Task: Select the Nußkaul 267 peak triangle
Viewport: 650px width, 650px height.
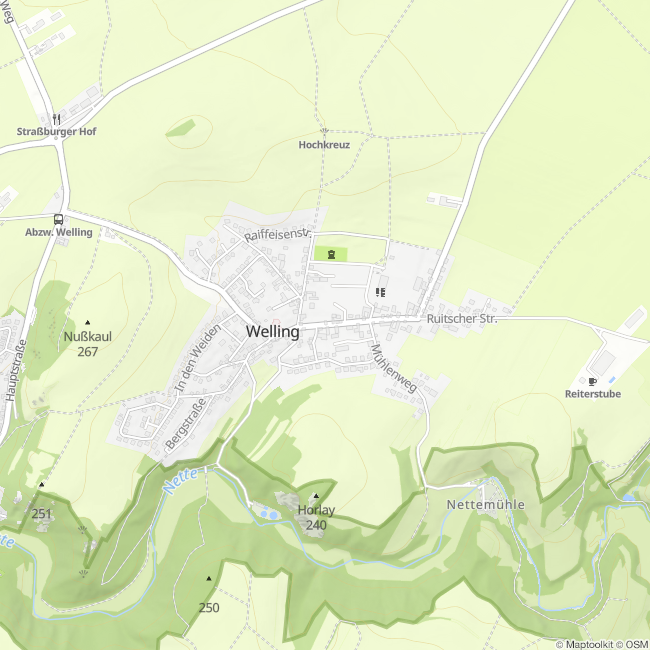Action: point(87,322)
